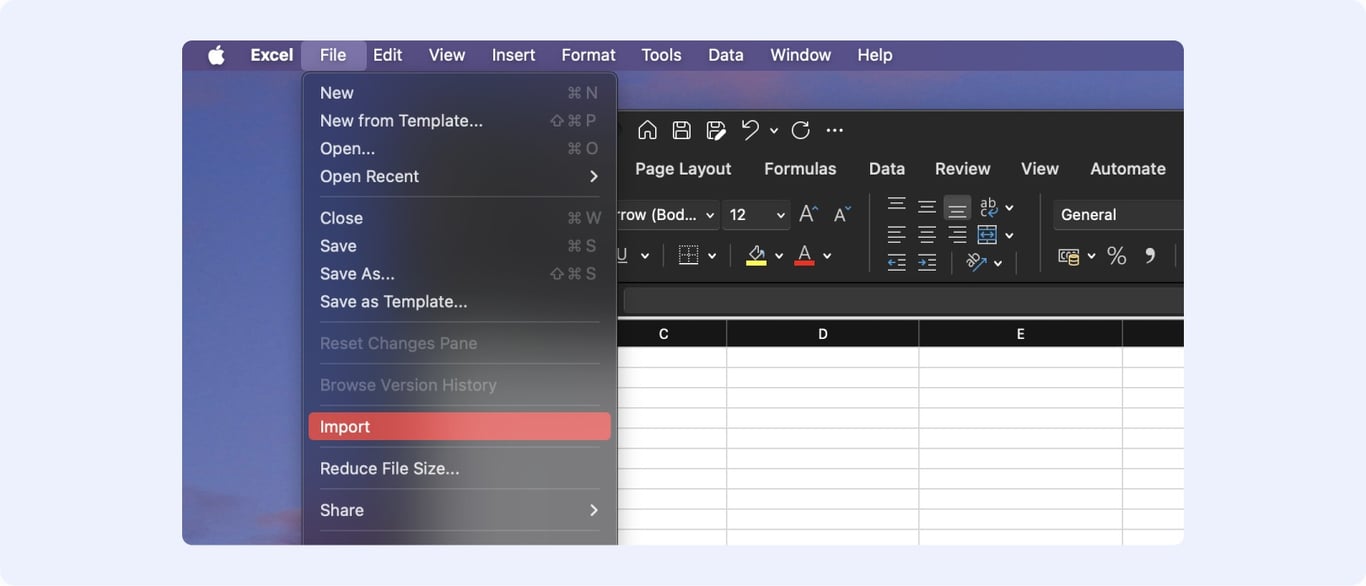Viewport: 1366px width, 586px height.
Task: Open the font color dropdown arrow
Action: [827, 256]
